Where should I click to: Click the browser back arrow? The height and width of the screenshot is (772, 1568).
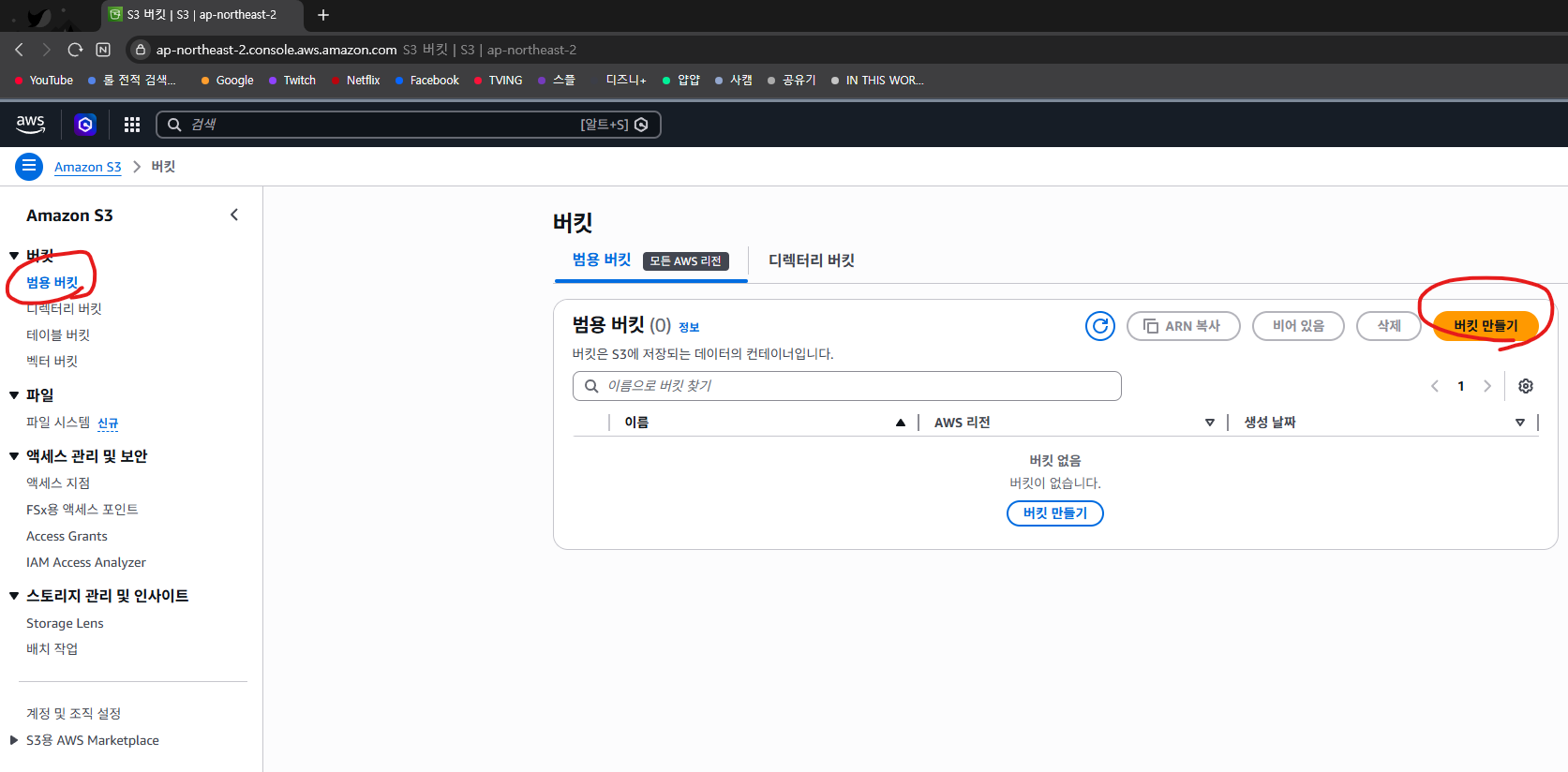pos(19,50)
